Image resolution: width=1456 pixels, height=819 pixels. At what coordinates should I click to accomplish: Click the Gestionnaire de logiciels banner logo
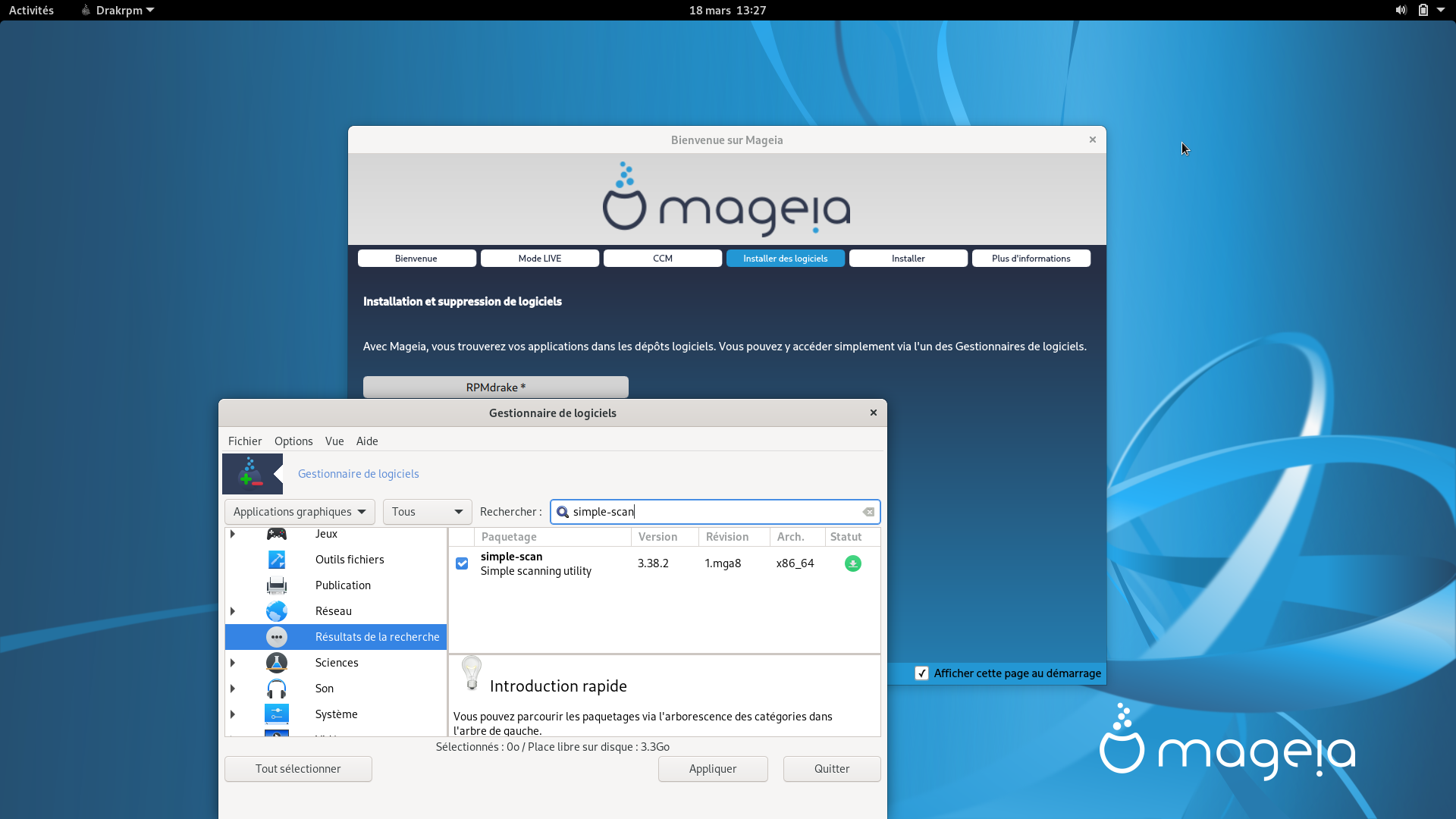(253, 474)
